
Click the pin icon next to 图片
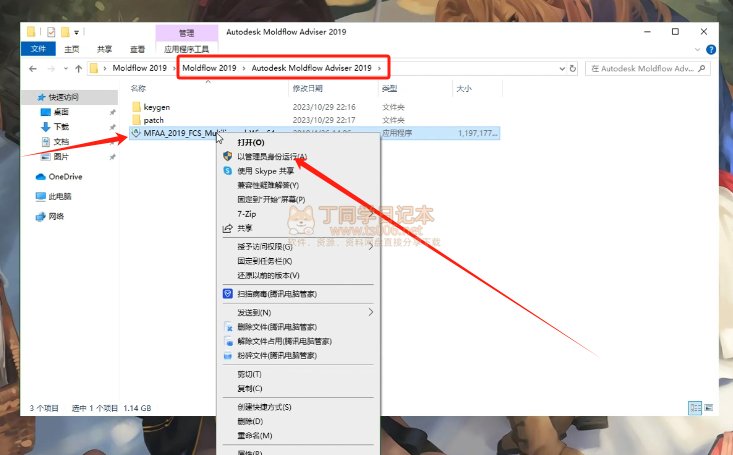click(112, 157)
